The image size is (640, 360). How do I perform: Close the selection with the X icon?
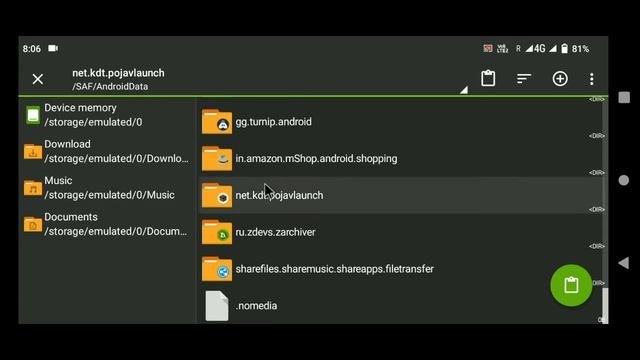[38, 79]
